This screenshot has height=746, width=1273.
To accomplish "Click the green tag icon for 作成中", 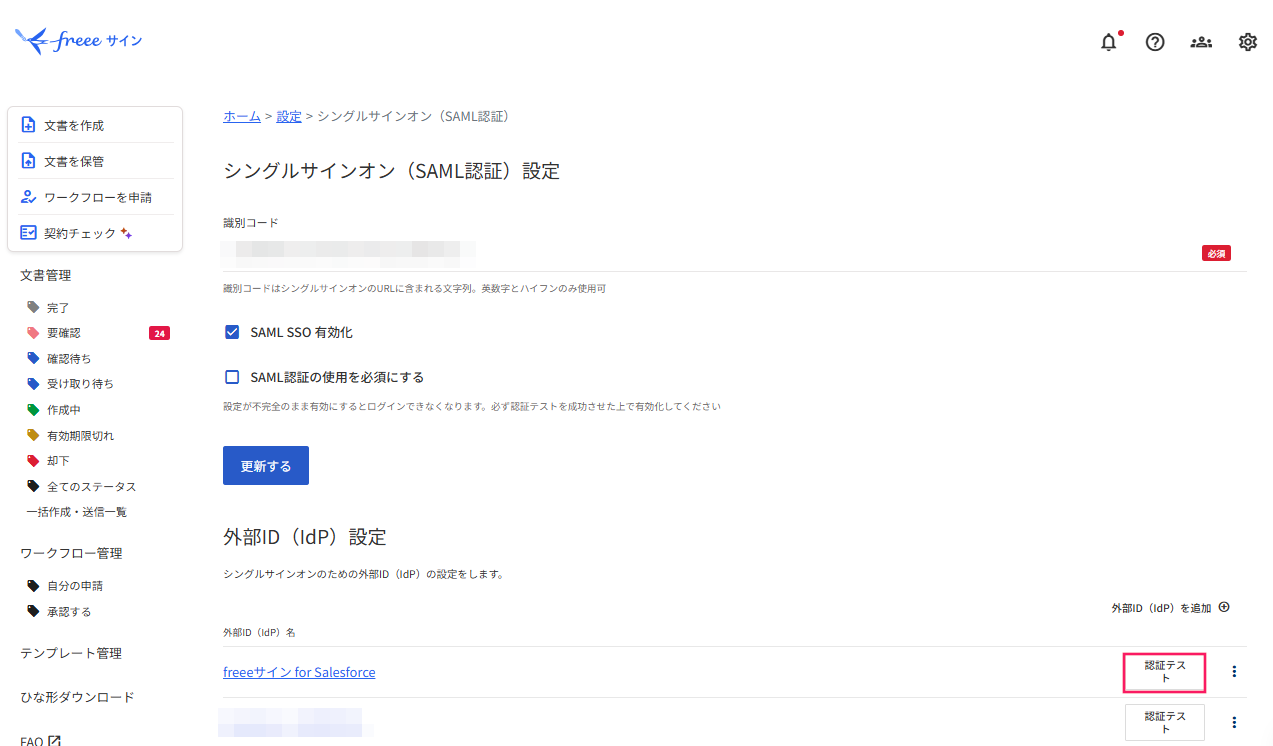I will (x=34, y=410).
